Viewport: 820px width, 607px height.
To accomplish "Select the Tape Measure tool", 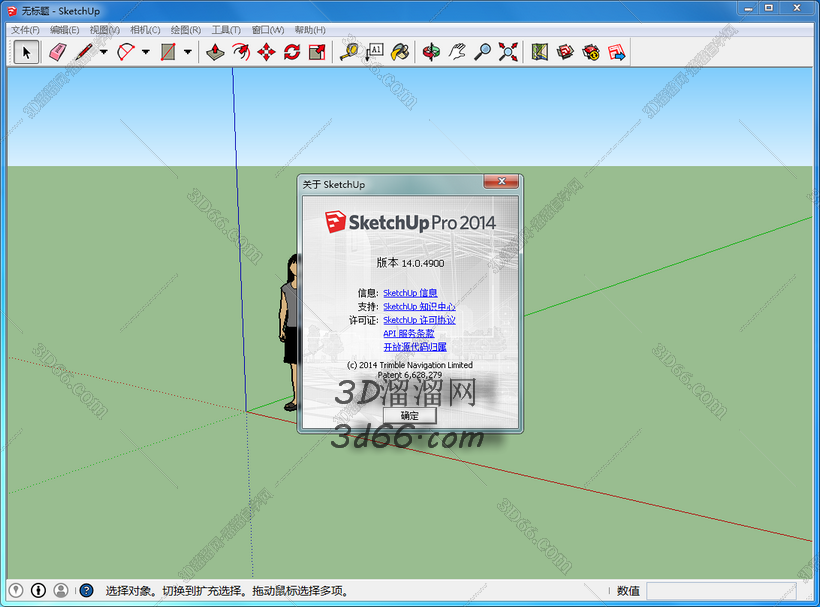I will coord(349,52).
